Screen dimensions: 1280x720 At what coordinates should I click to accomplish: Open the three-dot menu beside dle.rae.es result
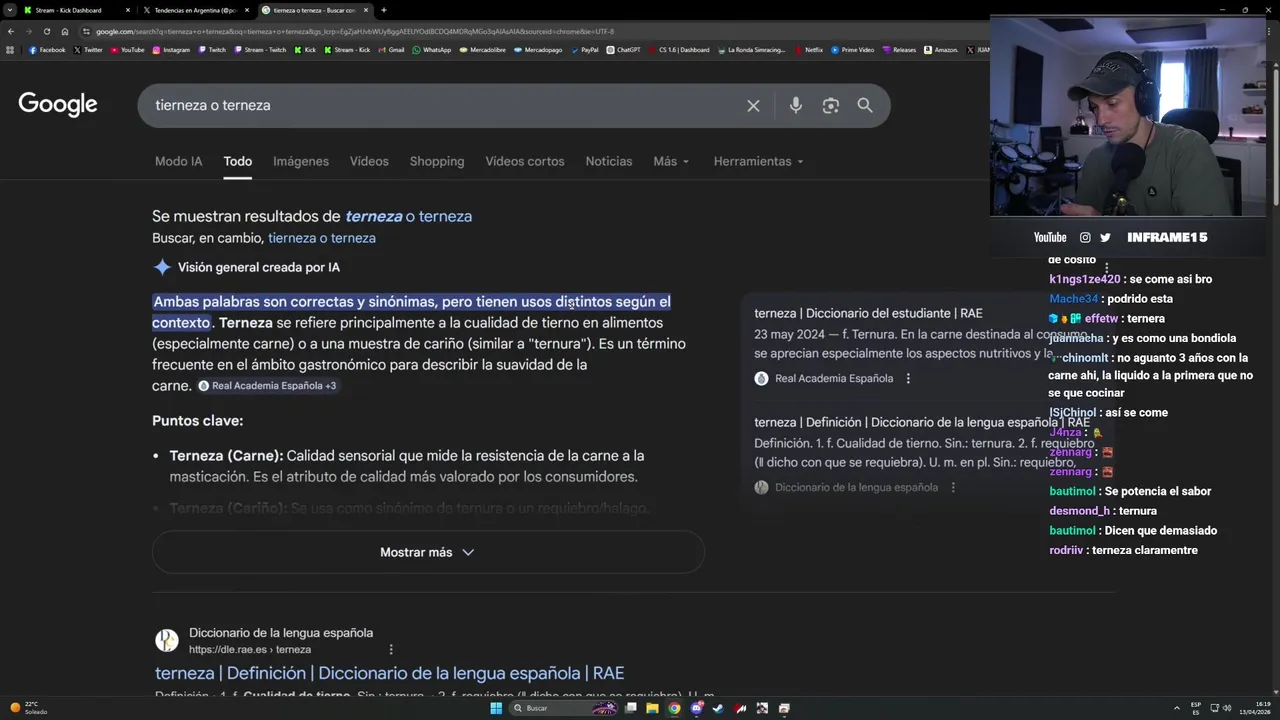391,649
